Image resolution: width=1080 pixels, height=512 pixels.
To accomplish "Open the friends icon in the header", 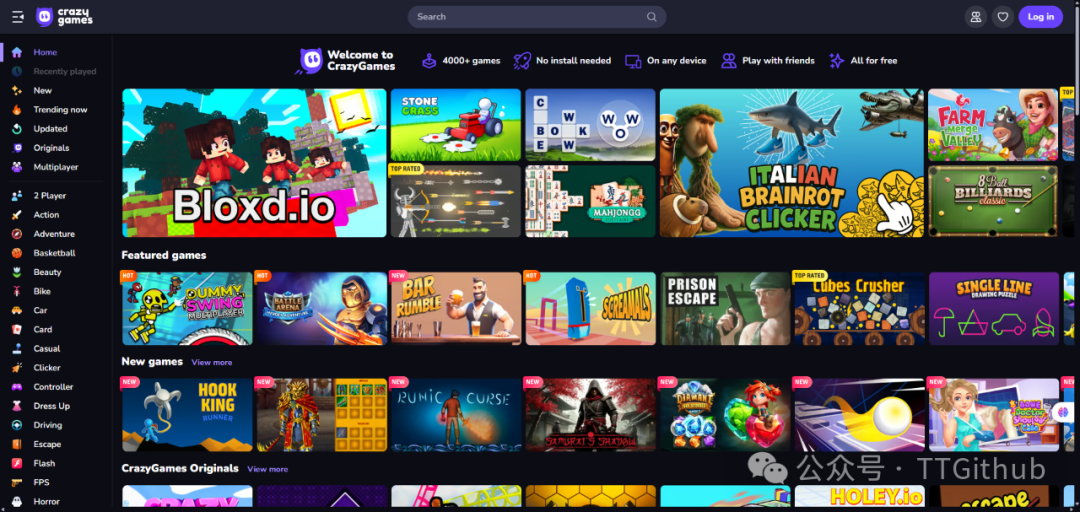I will click(975, 17).
